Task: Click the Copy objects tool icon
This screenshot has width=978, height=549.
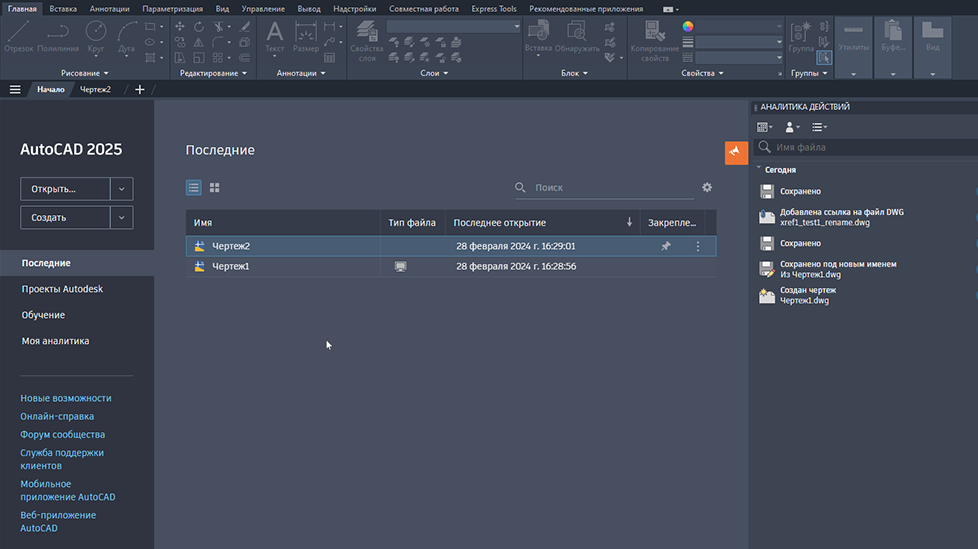Action: click(x=180, y=42)
